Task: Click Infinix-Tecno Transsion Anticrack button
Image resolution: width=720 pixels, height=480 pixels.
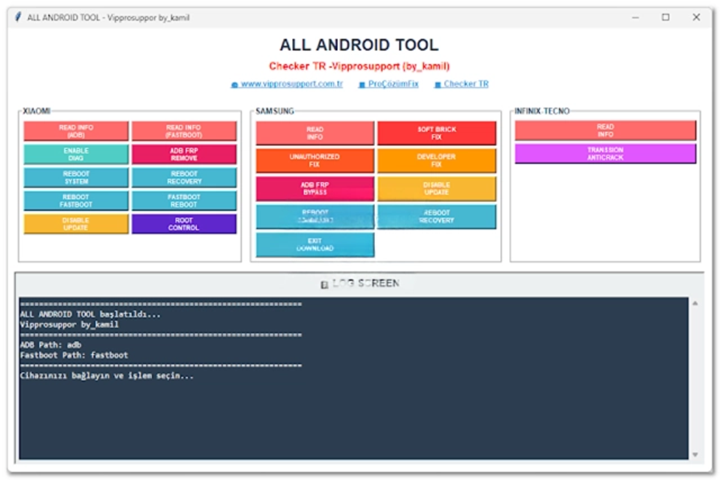Action: point(605,153)
